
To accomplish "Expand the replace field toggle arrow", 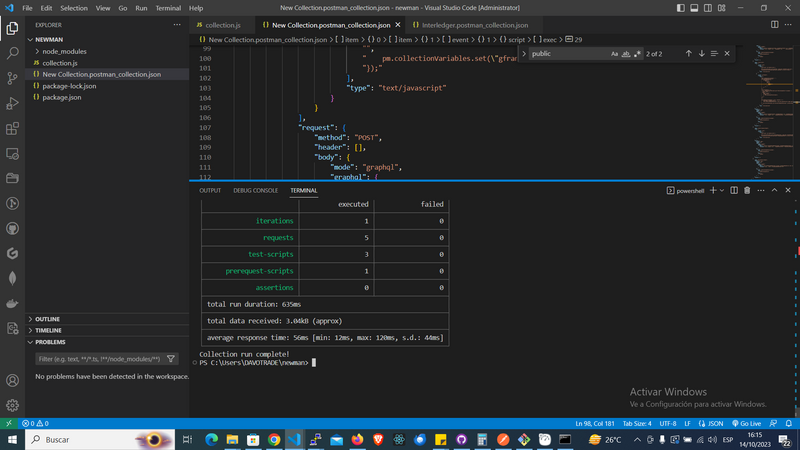I will tap(524, 54).
